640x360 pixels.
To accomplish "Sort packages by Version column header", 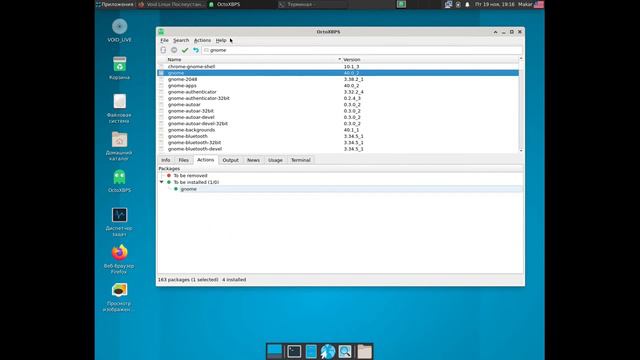I will (x=429, y=60).
